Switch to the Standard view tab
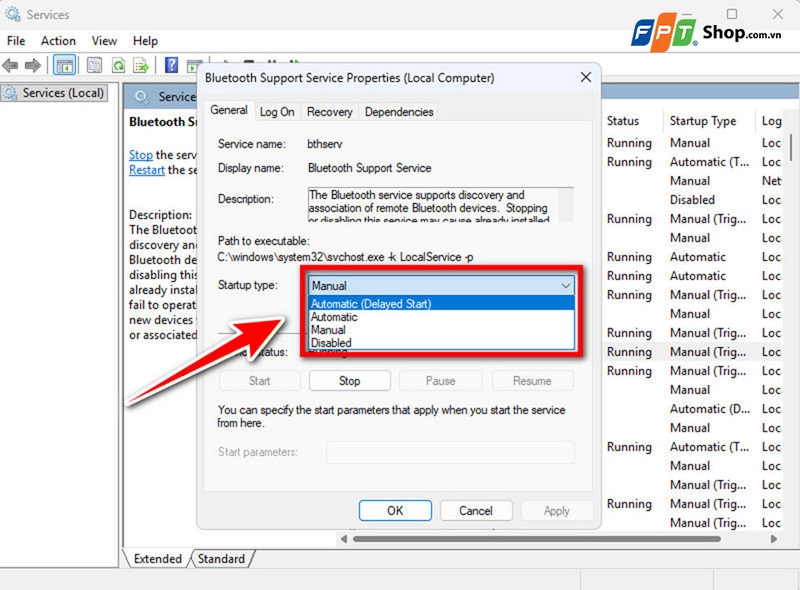This screenshot has width=800, height=590. [x=221, y=559]
